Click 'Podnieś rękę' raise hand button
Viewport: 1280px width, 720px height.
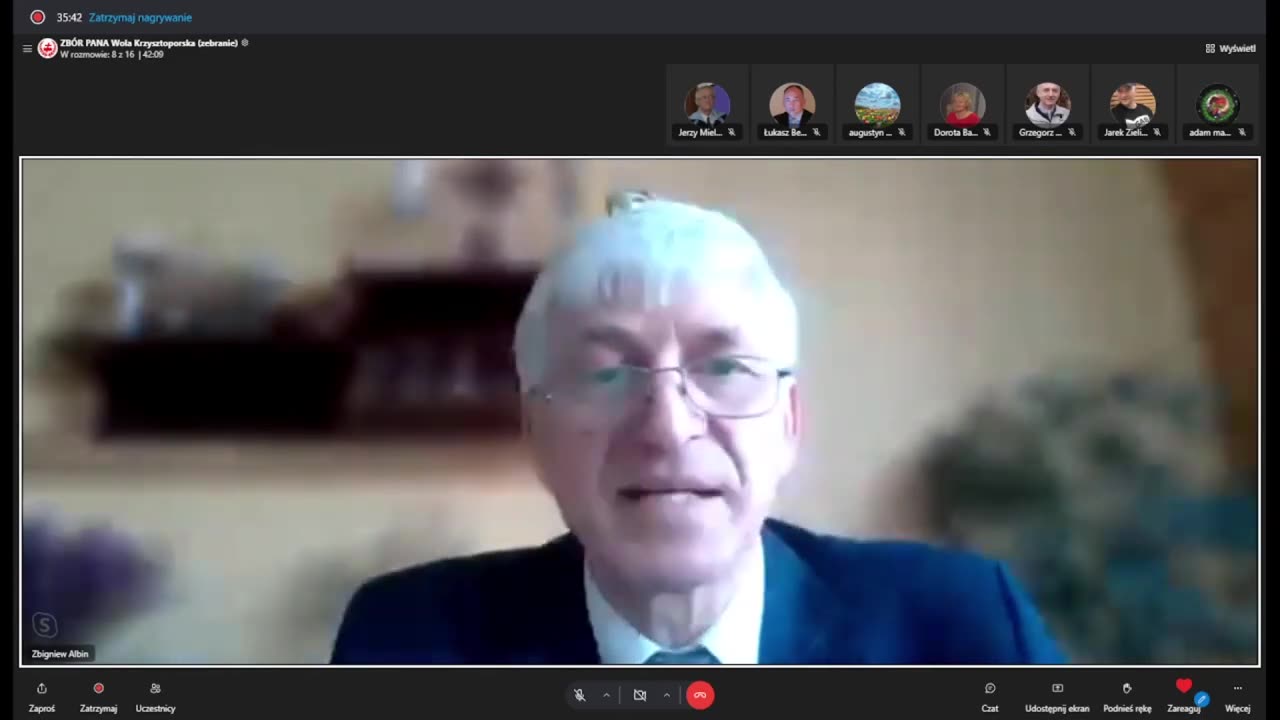coord(1127,697)
